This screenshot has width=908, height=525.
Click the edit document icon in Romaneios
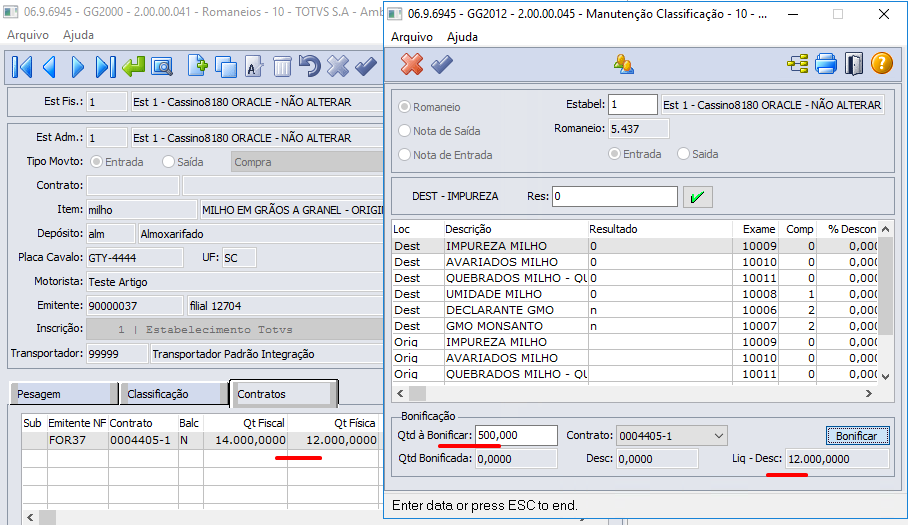coord(254,67)
